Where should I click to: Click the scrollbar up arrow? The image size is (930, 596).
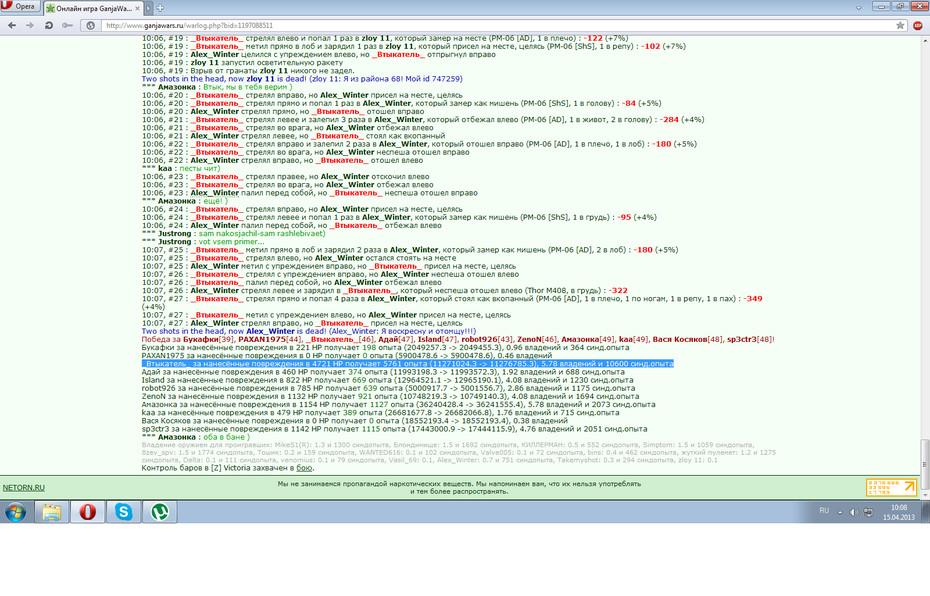pos(925,40)
